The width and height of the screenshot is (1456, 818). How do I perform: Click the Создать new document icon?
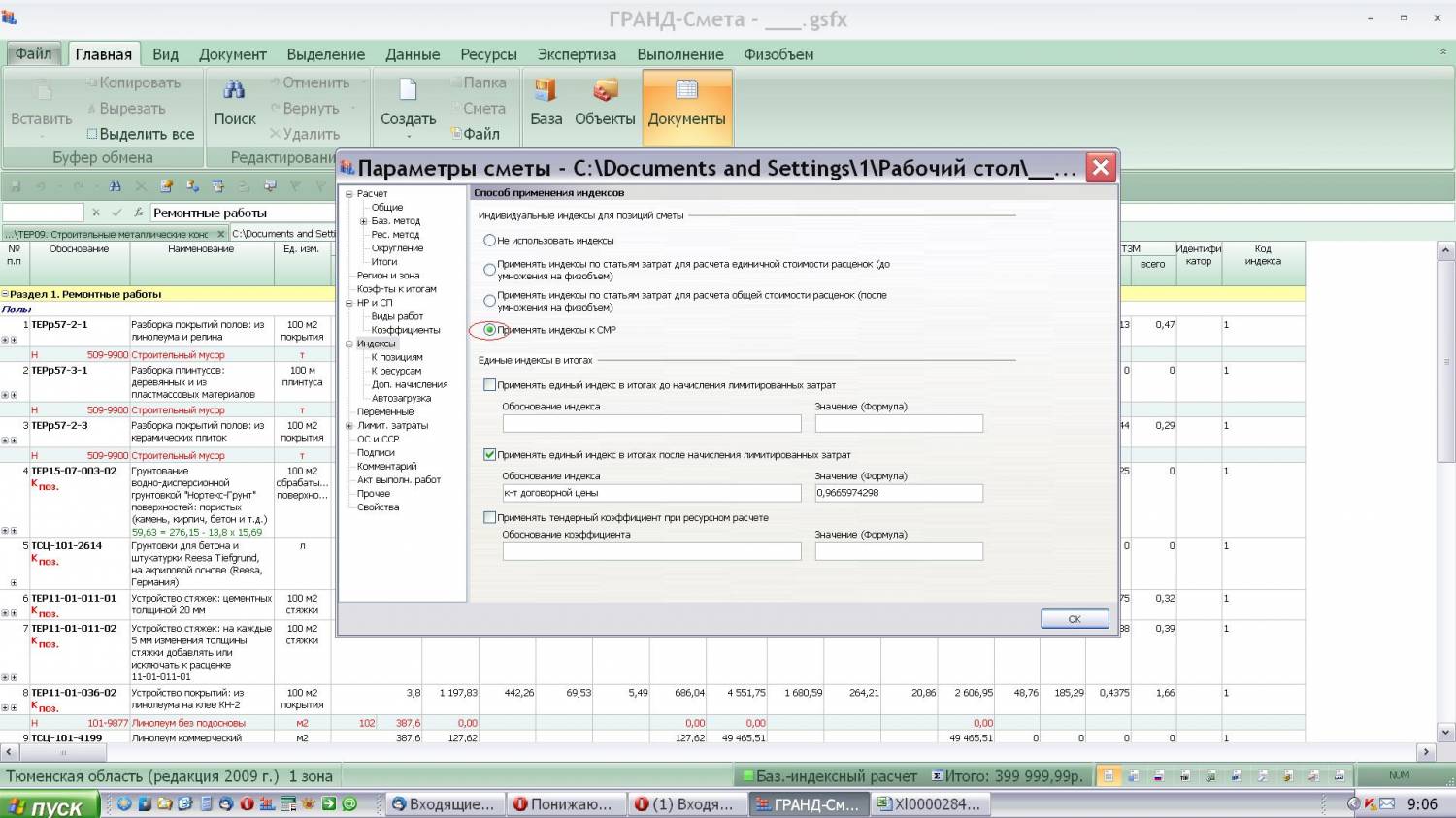408,90
